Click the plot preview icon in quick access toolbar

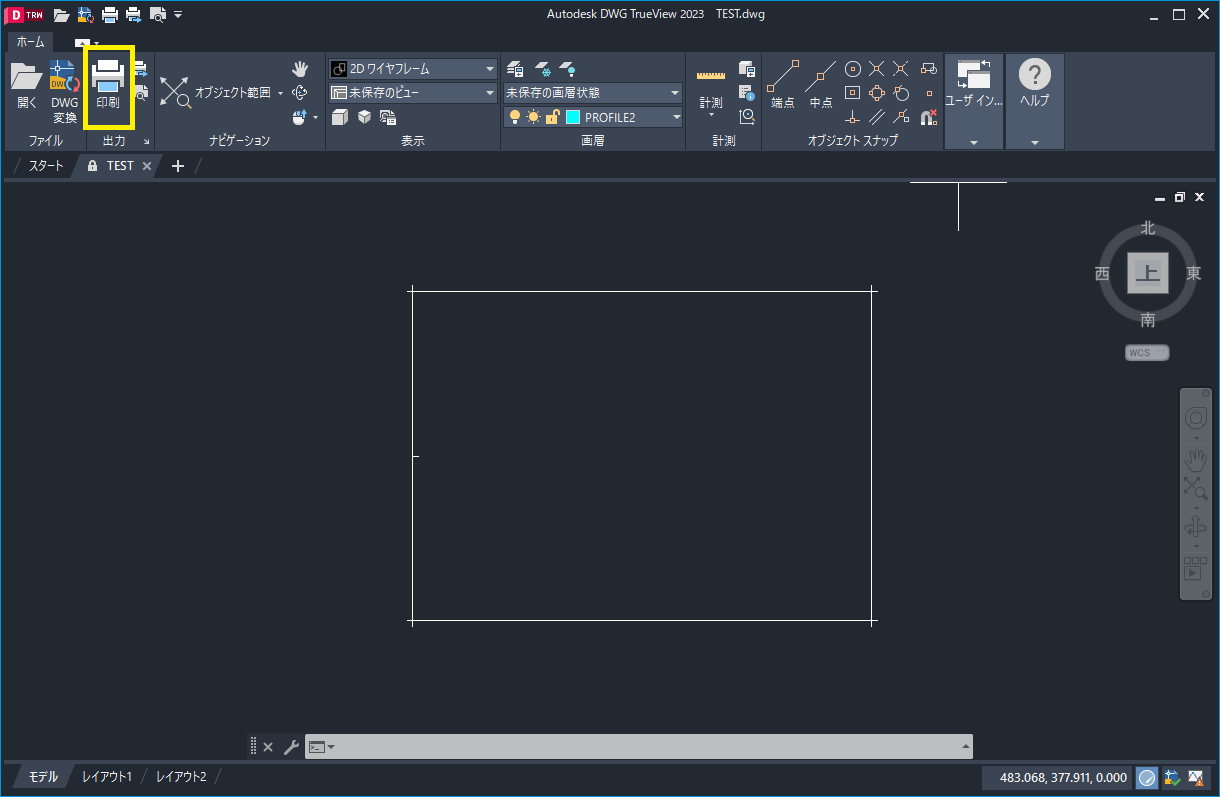[x=157, y=15]
